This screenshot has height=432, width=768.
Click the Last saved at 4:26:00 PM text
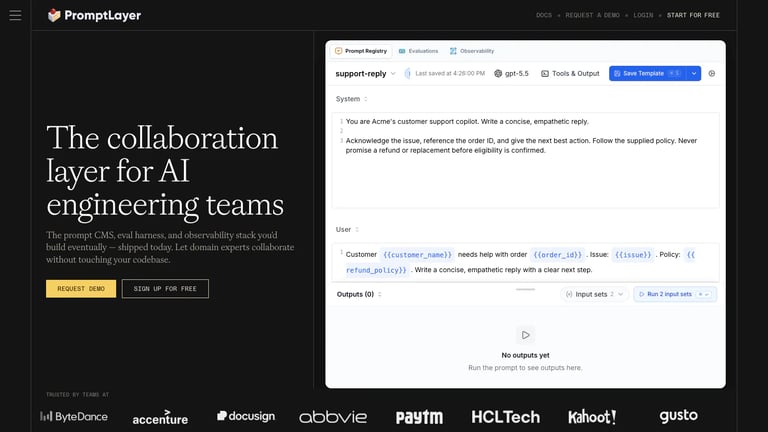pyautogui.click(x=450, y=73)
